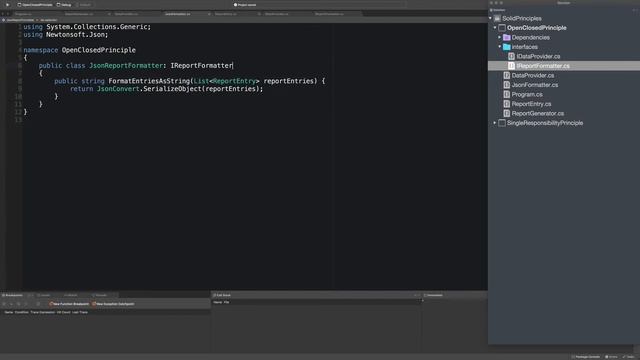Click Newtonsoft.Json in the using line
The width and height of the screenshot is (640, 360).
tap(76, 35)
